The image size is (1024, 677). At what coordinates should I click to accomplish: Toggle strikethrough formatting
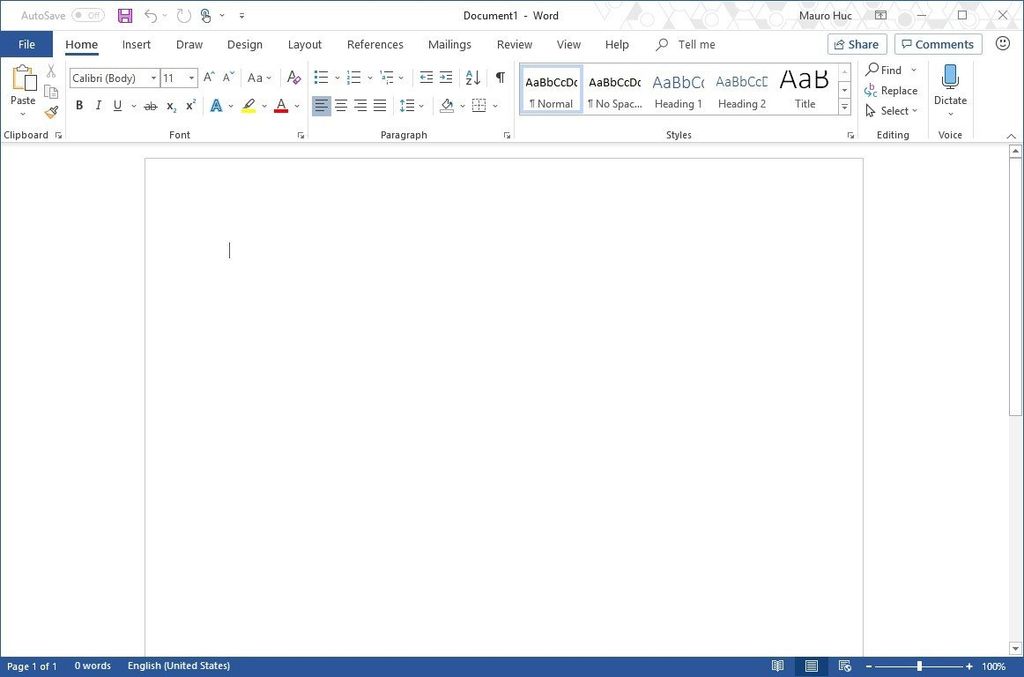tap(152, 105)
